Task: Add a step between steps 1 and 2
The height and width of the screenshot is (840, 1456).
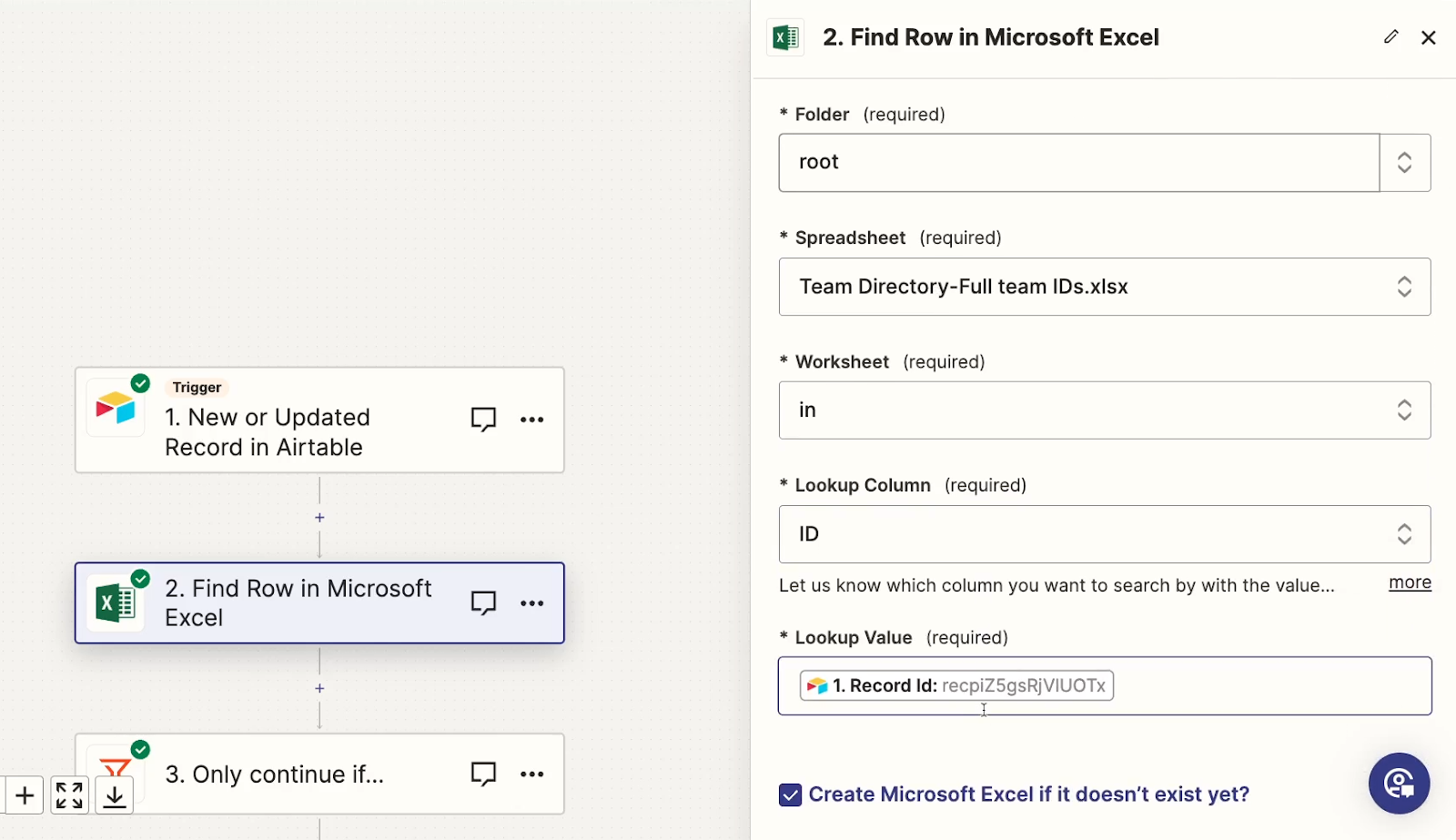Action: [x=319, y=518]
